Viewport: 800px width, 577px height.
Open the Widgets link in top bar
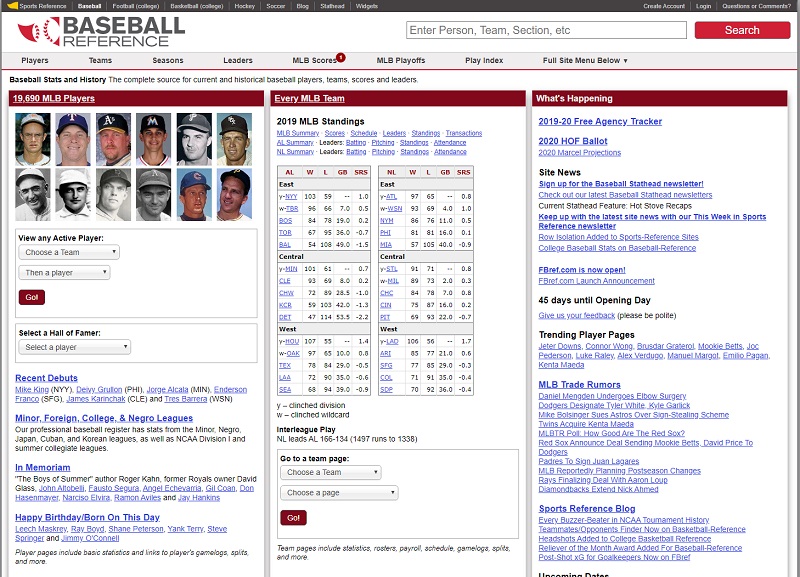pos(367,6)
